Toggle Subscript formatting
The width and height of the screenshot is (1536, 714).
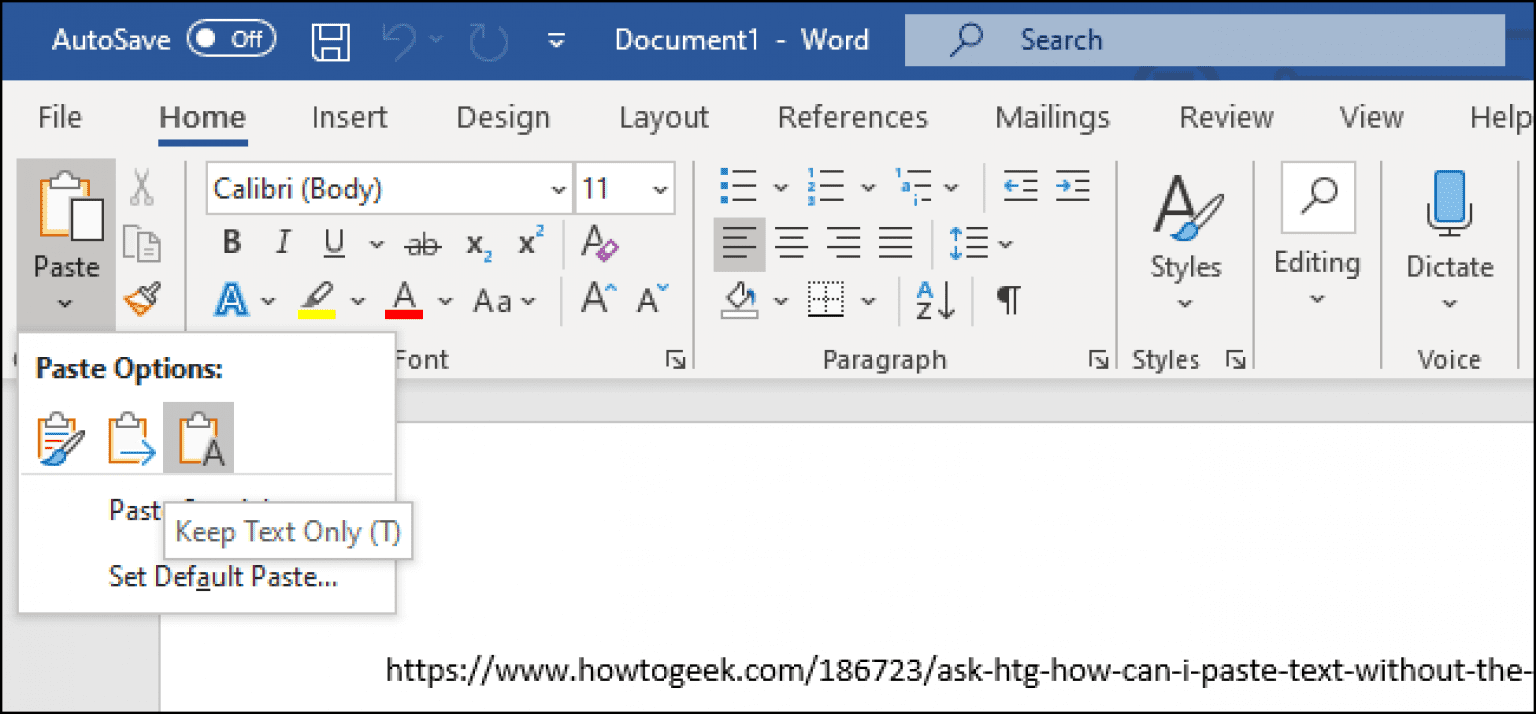point(479,244)
